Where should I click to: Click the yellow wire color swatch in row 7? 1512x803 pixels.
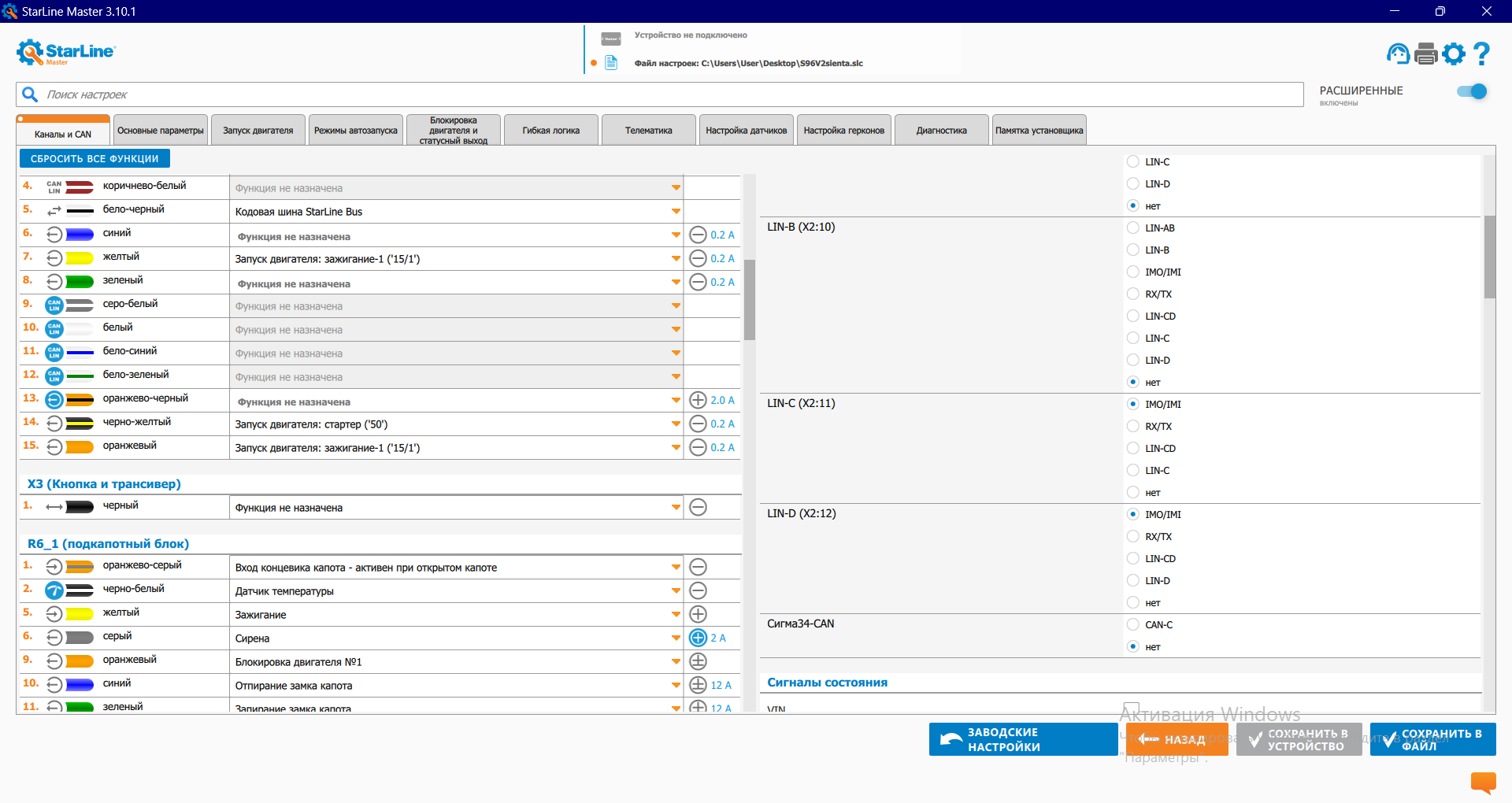80,257
